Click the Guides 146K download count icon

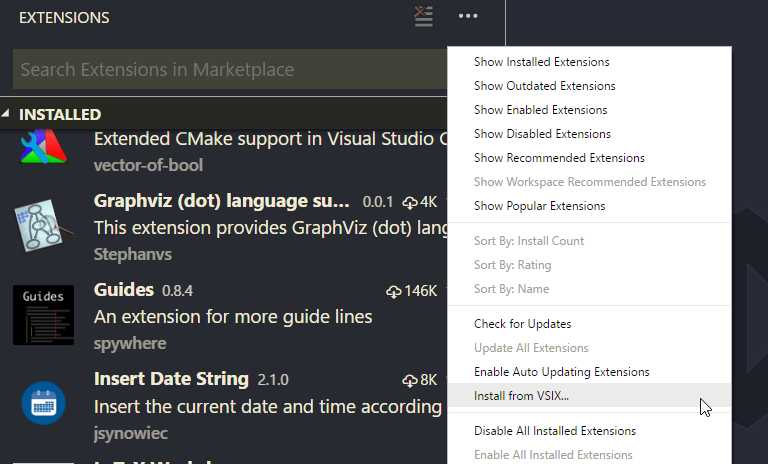coord(393,292)
